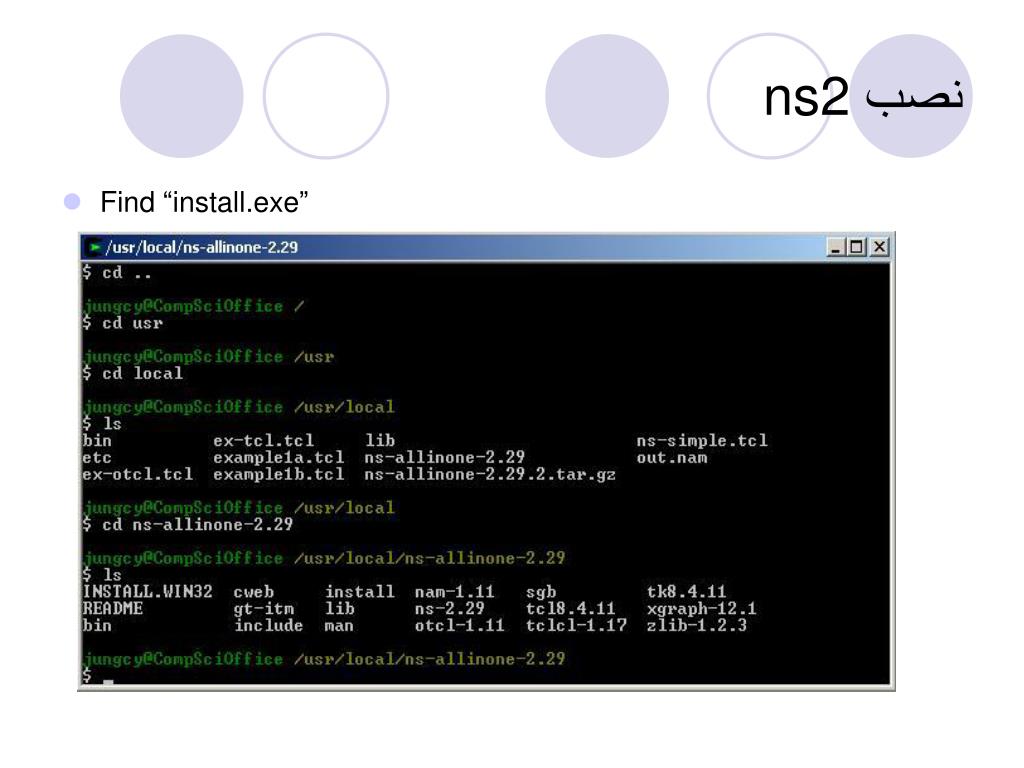This screenshot has height=768, width=1024.
Task: Click example1a.tcl in the listing
Action: point(278,458)
